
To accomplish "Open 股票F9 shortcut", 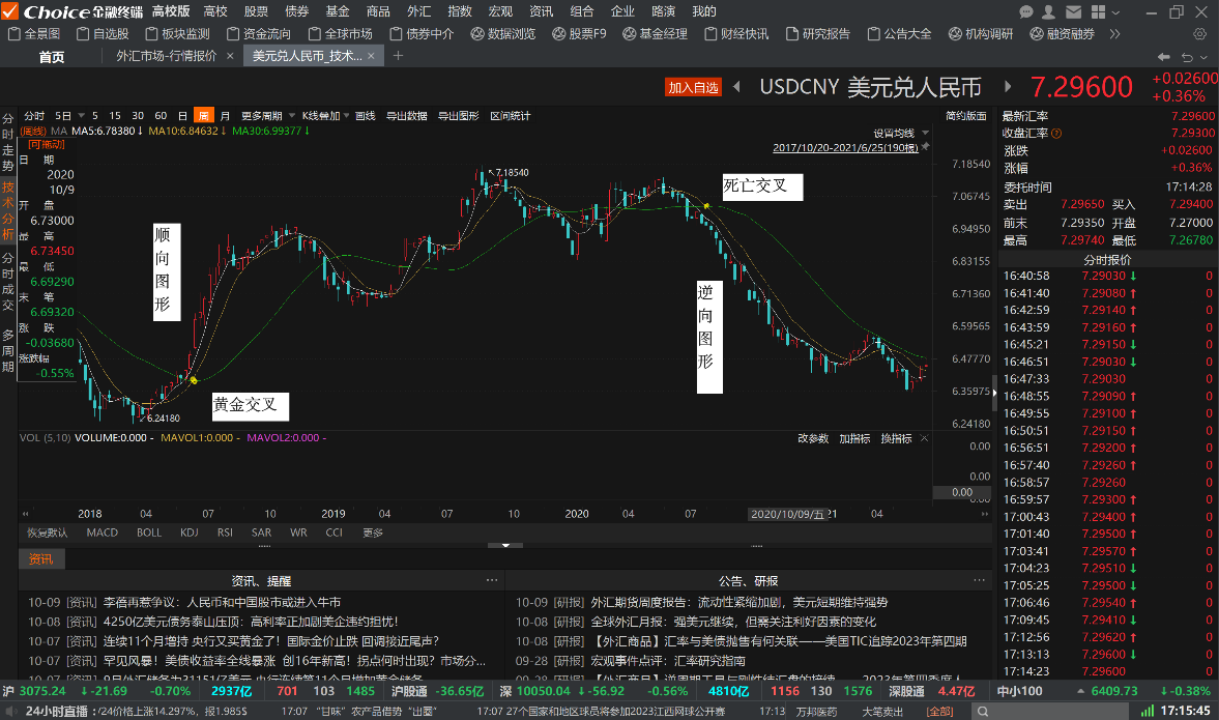I will pos(579,34).
